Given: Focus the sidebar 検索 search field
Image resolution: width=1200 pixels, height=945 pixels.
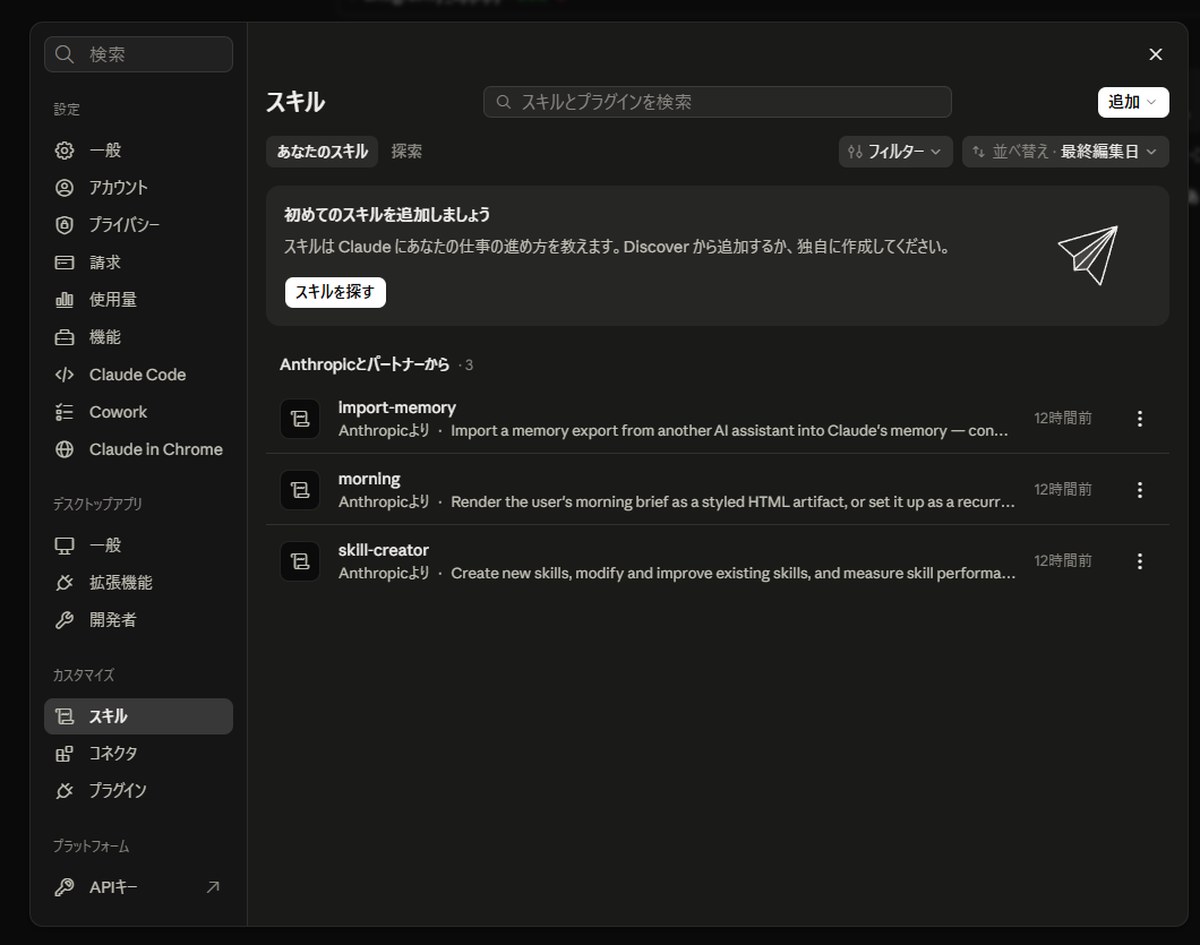Looking at the screenshot, I should (x=138, y=54).
